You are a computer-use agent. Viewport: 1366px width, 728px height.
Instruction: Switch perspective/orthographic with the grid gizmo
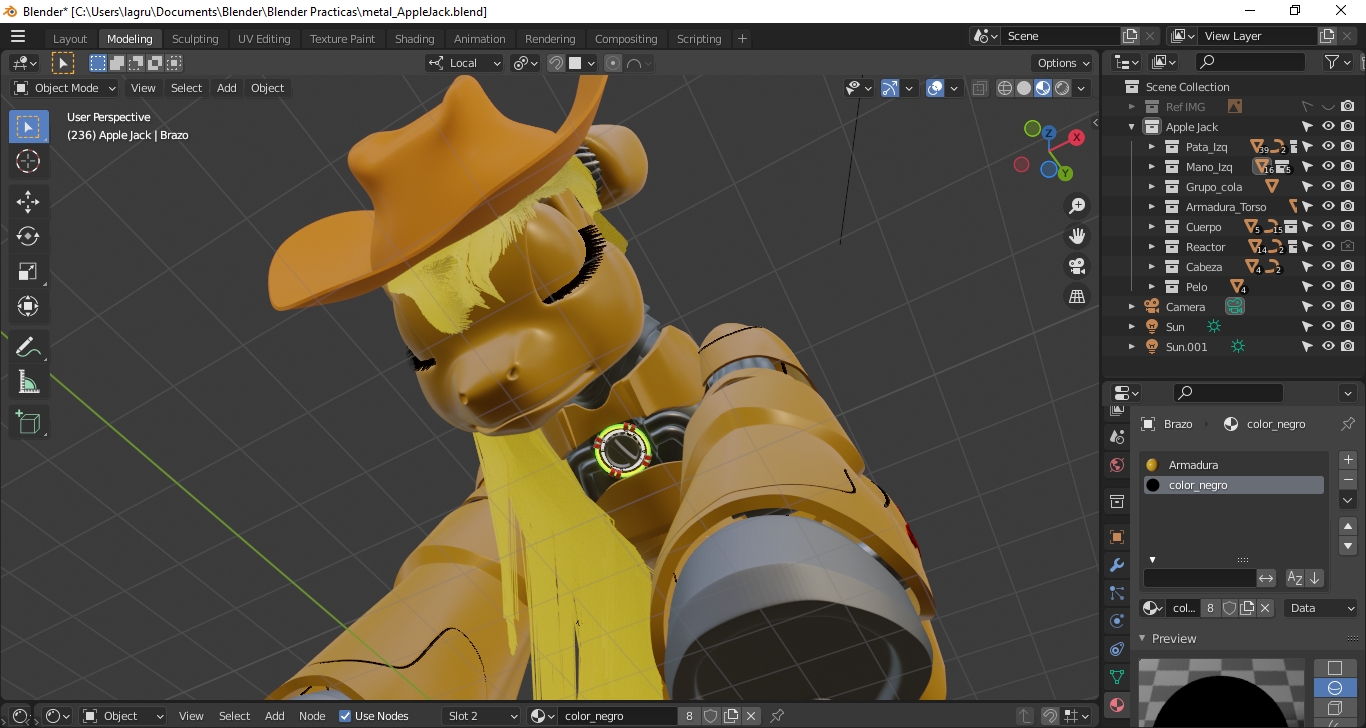pyautogui.click(x=1077, y=296)
